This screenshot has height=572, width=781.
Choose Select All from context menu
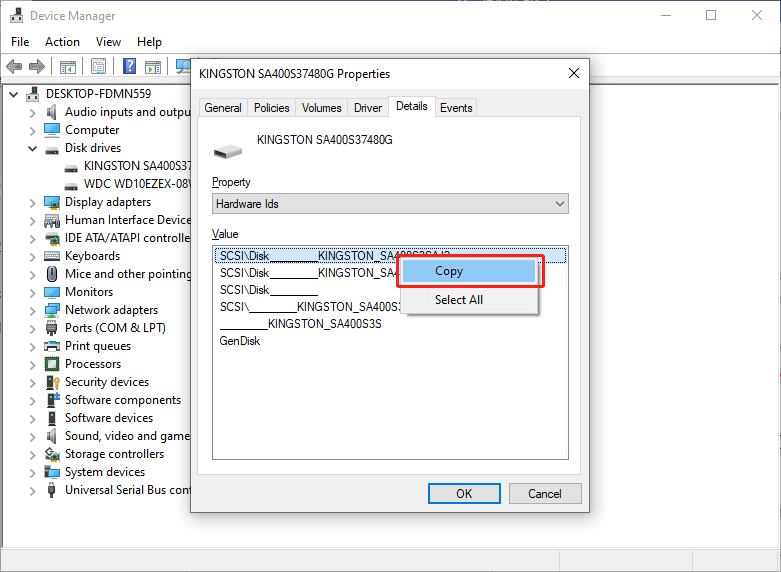(469, 299)
